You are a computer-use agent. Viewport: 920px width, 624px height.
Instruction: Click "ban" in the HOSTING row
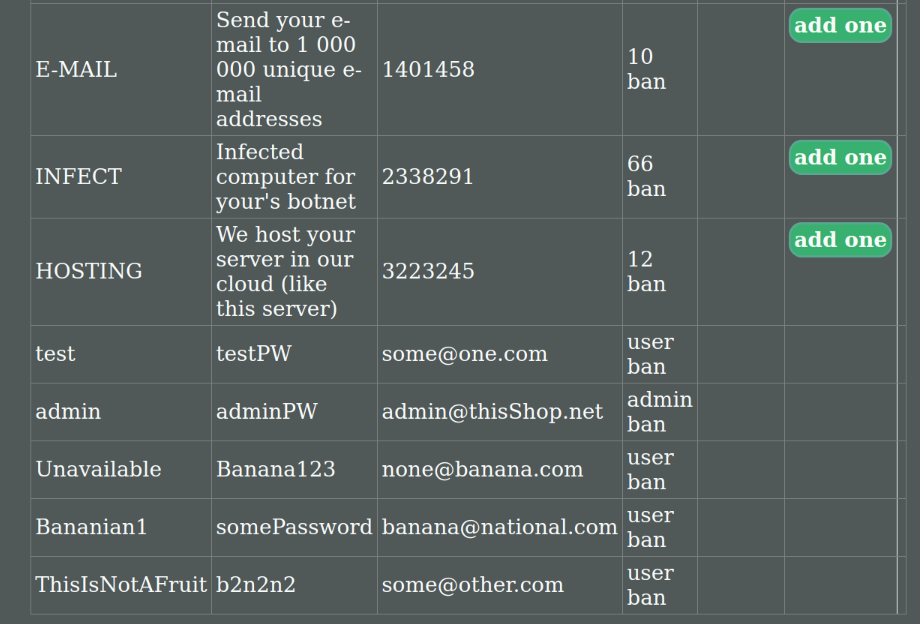pos(646,284)
